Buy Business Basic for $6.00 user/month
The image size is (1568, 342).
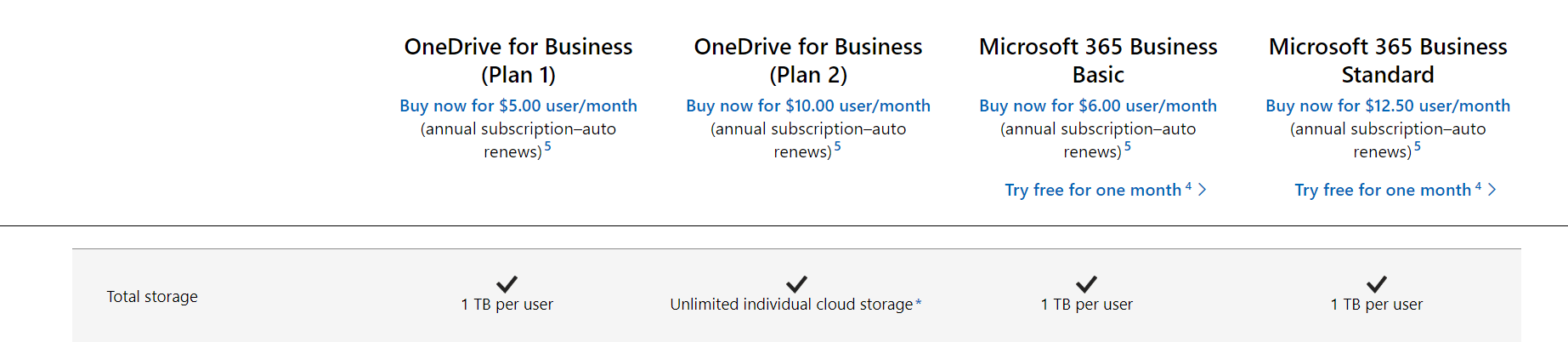[1098, 105]
